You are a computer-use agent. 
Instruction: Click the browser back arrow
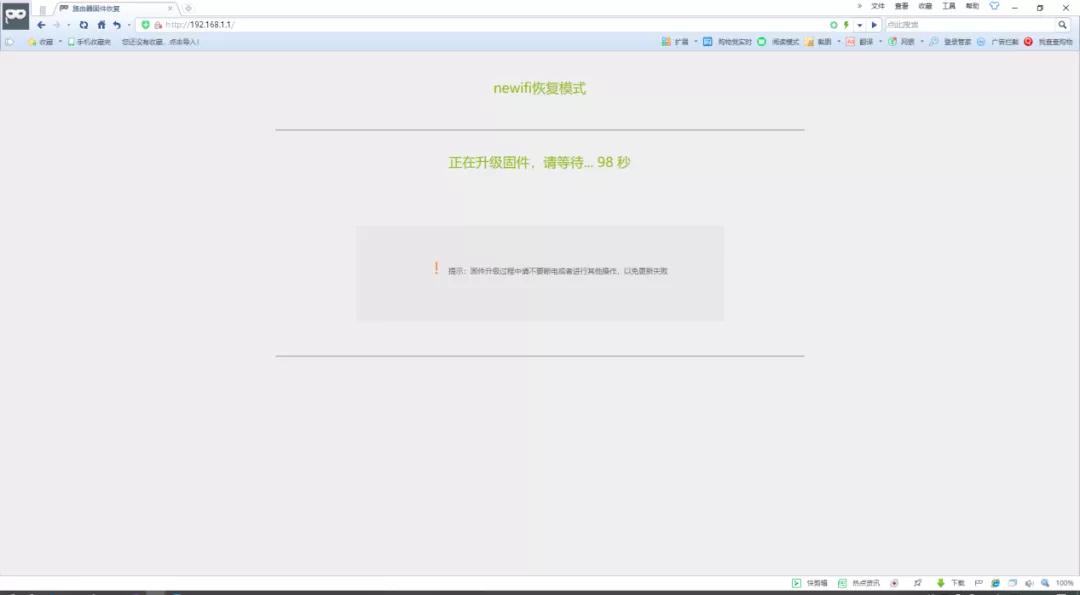(41, 25)
